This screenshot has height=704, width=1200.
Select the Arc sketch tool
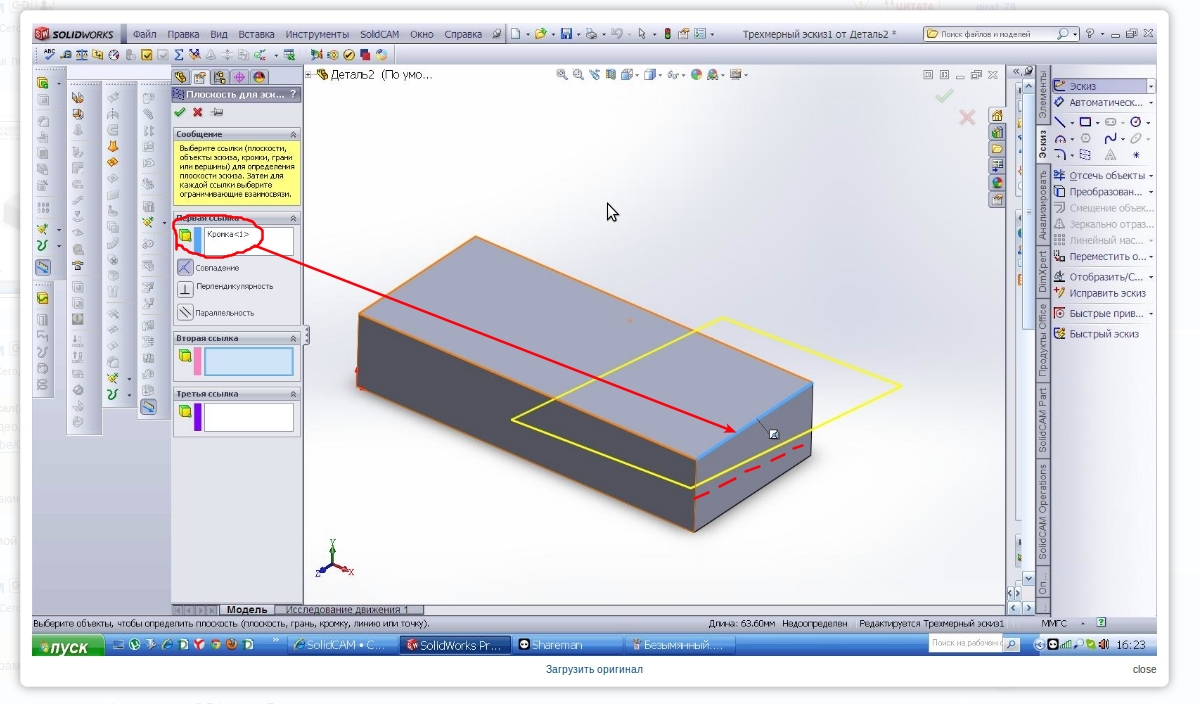coord(1061,138)
